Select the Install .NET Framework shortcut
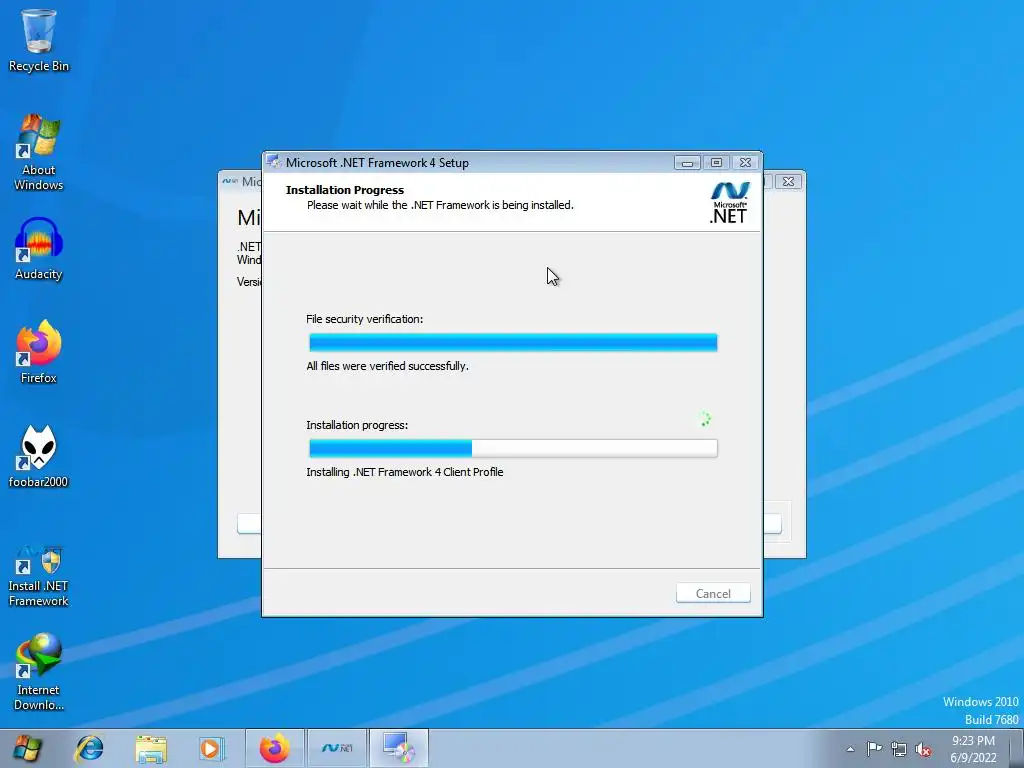The width and height of the screenshot is (1024, 768). (38, 576)
